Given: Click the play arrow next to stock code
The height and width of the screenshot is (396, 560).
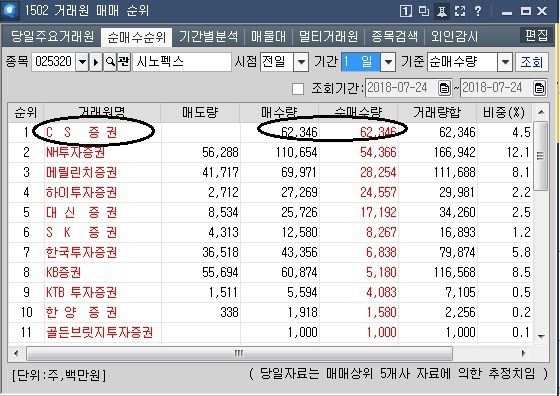Looking at the screenshot, I should pos(95,62).
